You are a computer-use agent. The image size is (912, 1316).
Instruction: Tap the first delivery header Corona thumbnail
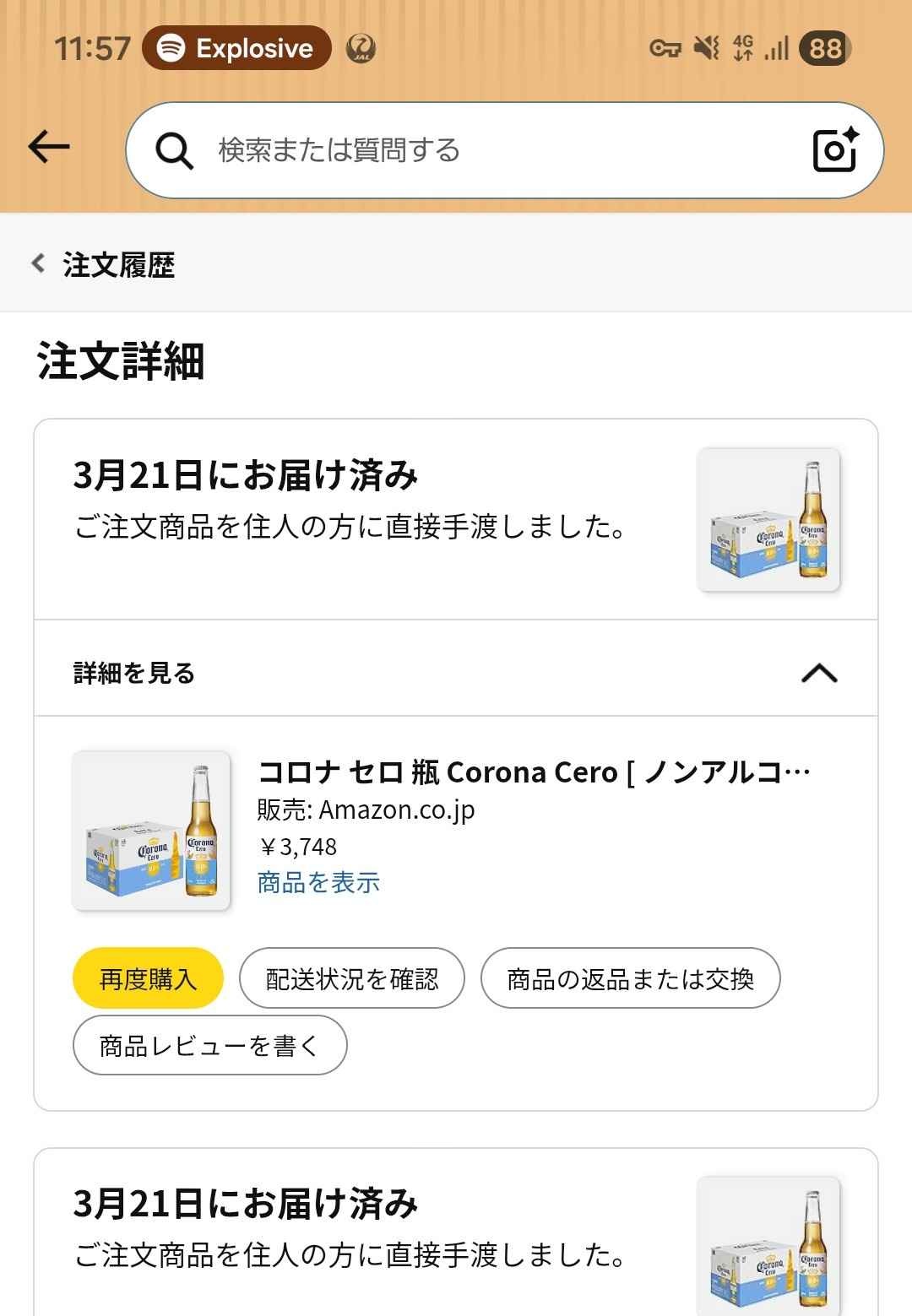pyautogui.click(x=768, y=519)
